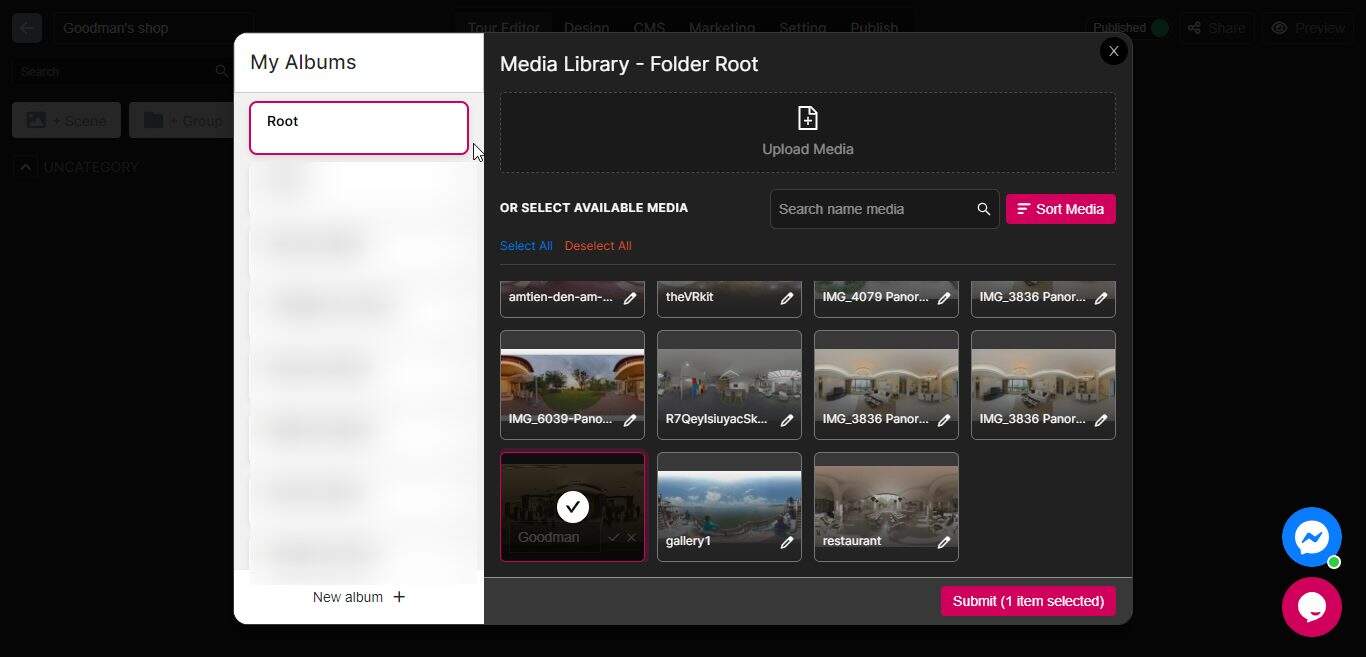
Task: Click the IMG_4079 Panor media name
Action: (876, 297)
